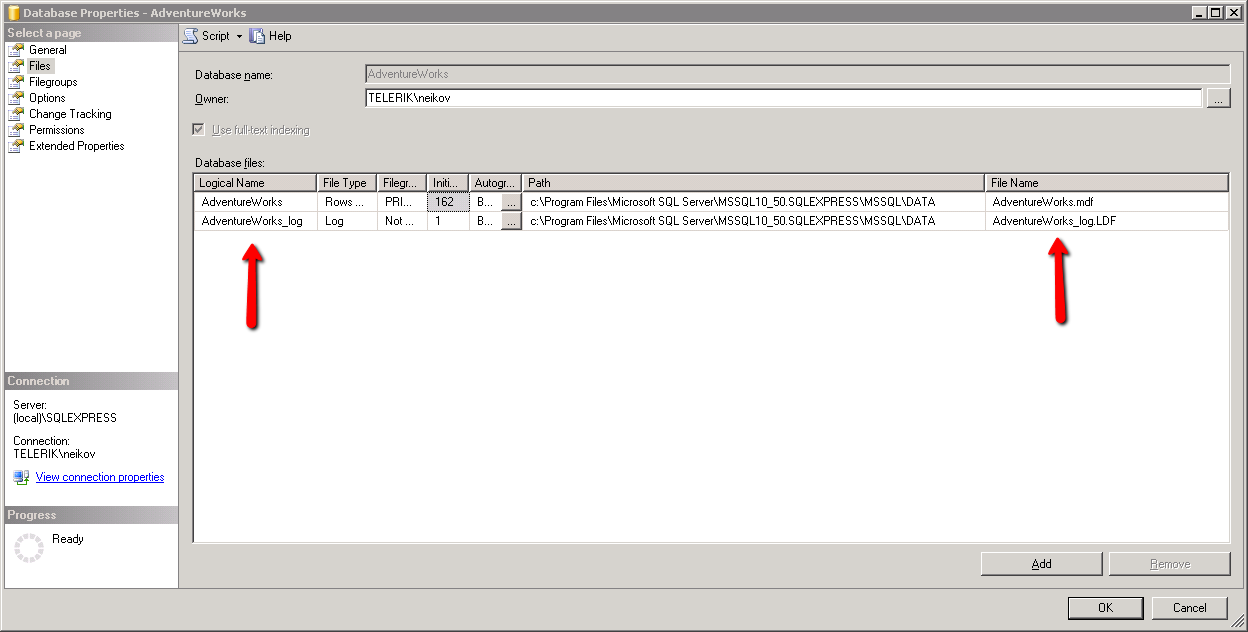Click the Owner text field

pos(783,98)
